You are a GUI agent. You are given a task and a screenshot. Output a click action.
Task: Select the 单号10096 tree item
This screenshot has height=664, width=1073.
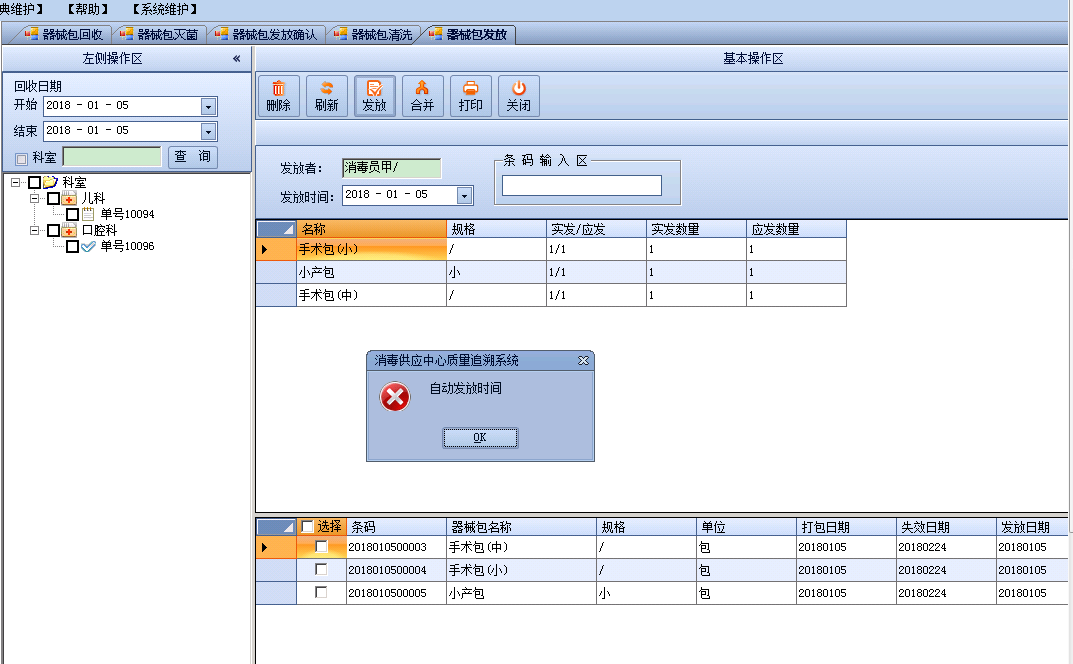(x=127, y=246)
